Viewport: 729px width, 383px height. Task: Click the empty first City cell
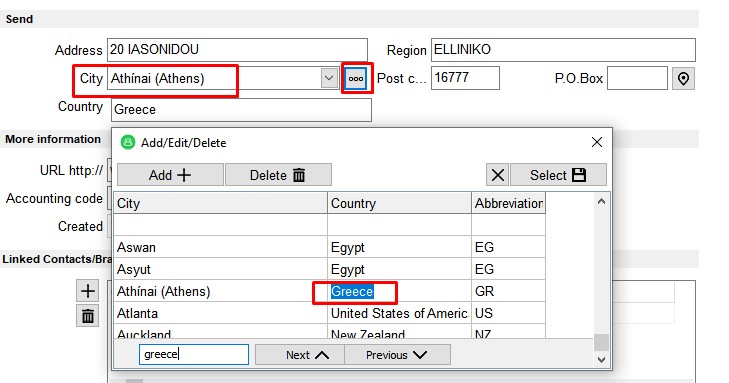point(220,225)
